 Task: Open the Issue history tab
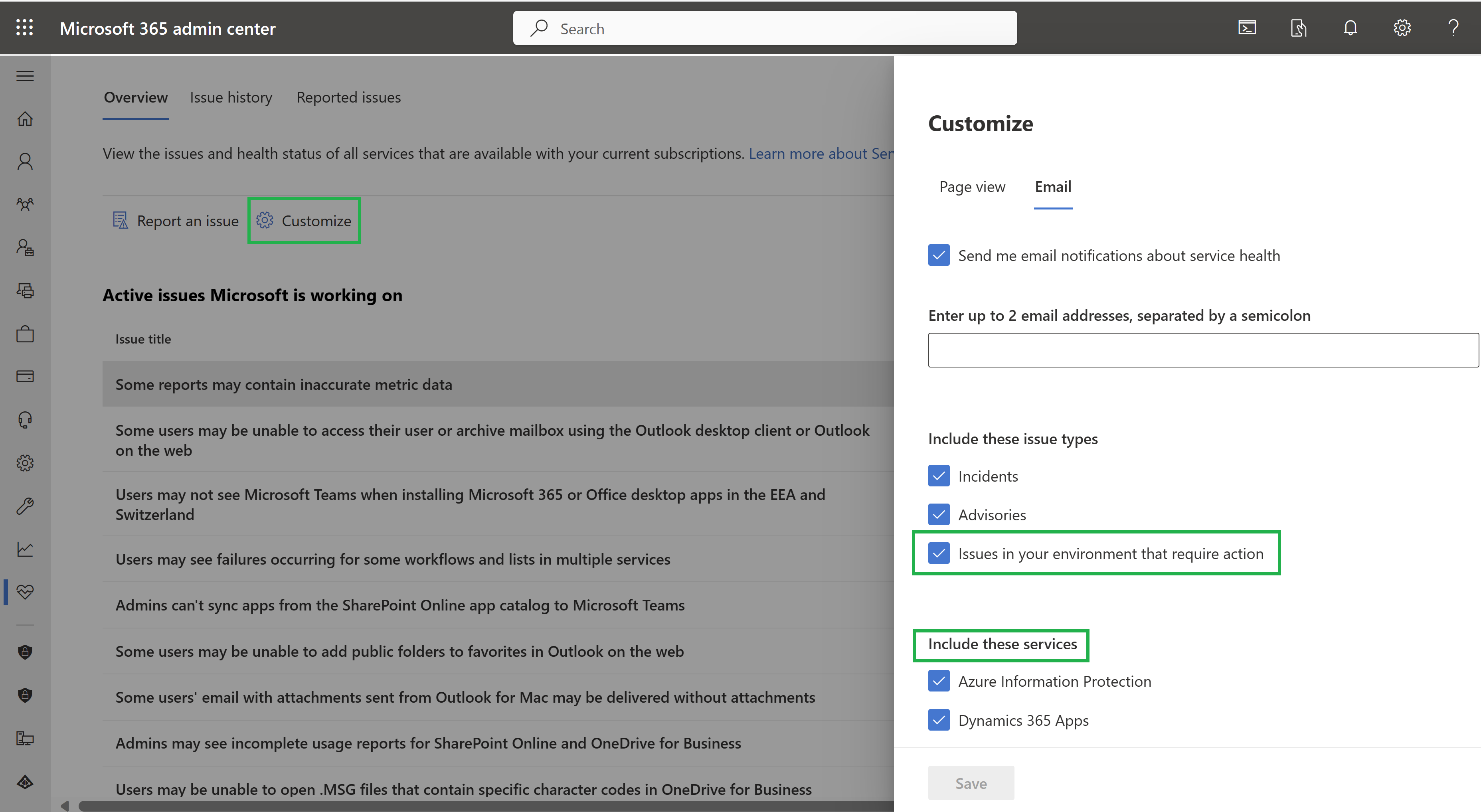tap(231, 97)
